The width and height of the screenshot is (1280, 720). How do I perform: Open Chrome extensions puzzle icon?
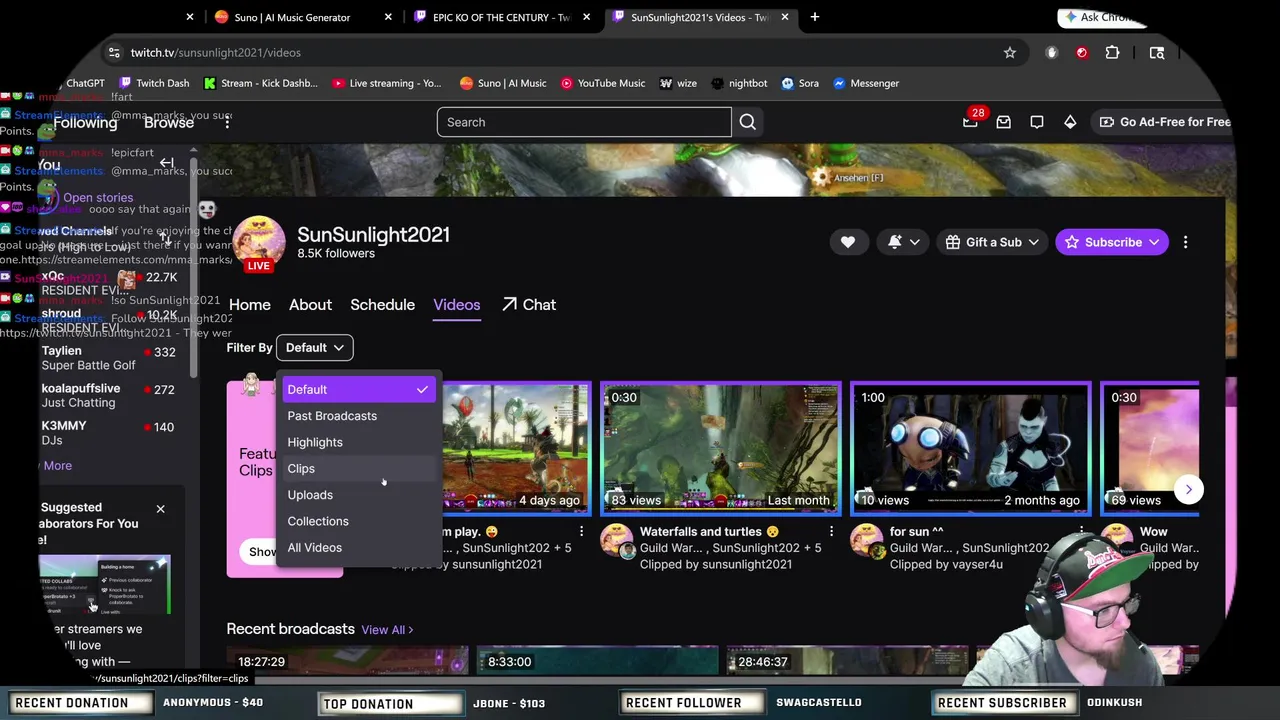pyautogui.click(x=1112, y=52)
